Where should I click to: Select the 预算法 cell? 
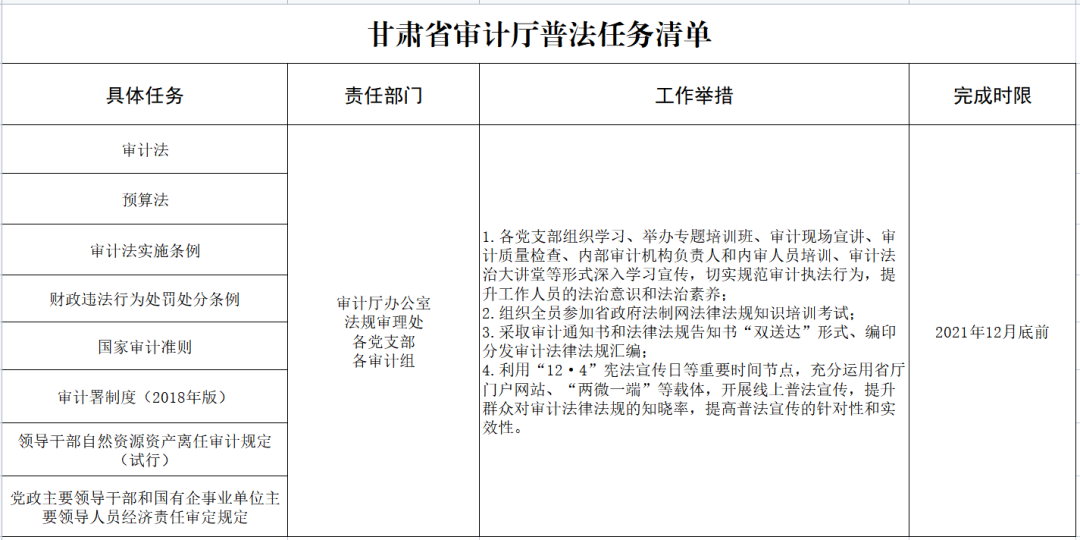(145, 199)
